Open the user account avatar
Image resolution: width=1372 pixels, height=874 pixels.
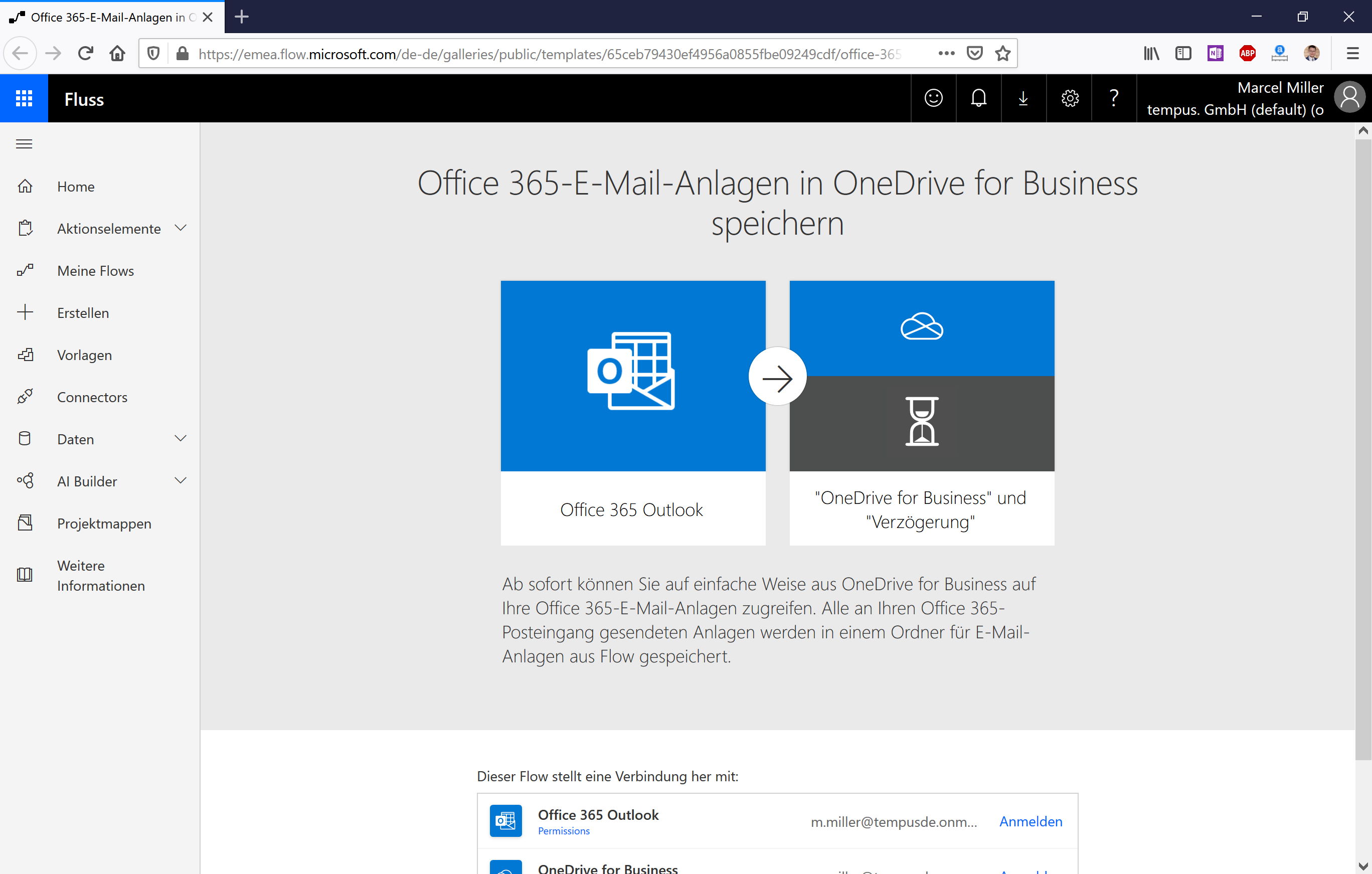click(x=1350, y=98)
